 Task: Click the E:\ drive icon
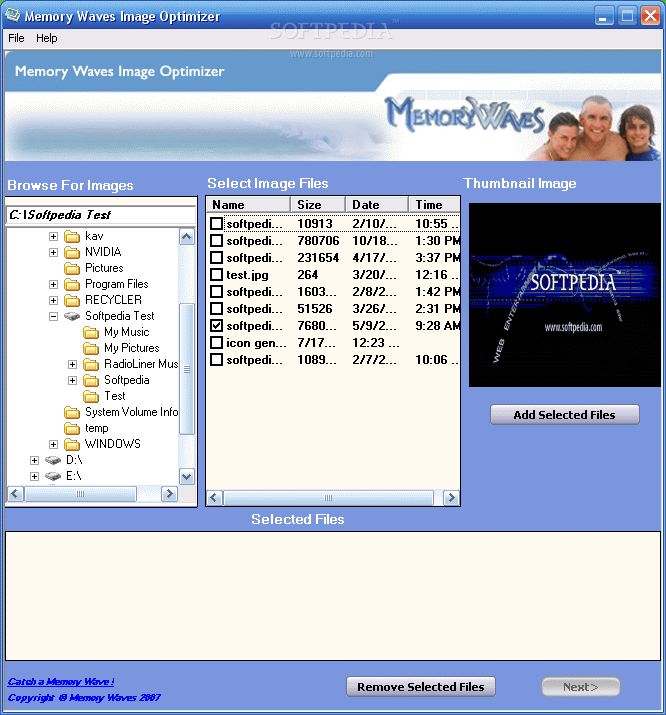point(53,476)
